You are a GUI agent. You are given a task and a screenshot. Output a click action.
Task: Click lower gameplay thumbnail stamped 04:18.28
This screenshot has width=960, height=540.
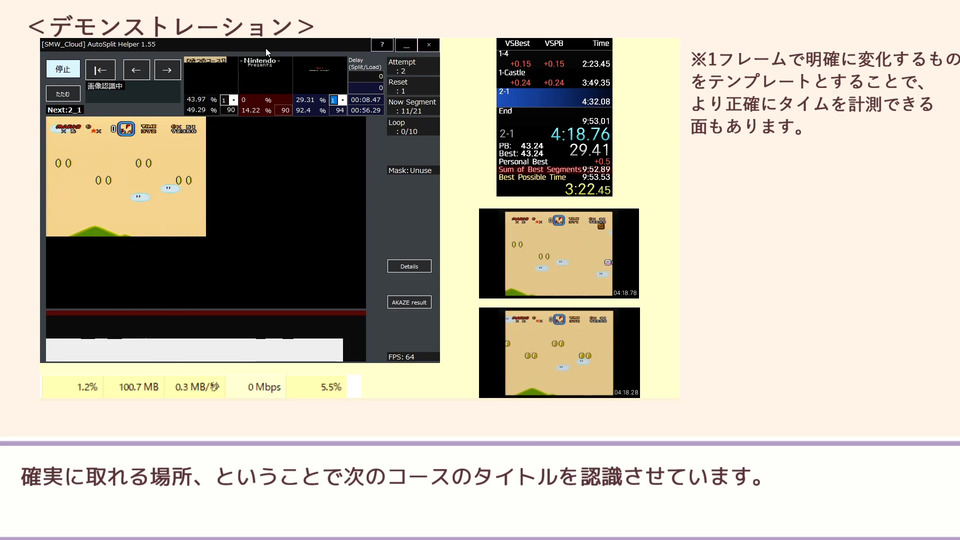[559, 353]
